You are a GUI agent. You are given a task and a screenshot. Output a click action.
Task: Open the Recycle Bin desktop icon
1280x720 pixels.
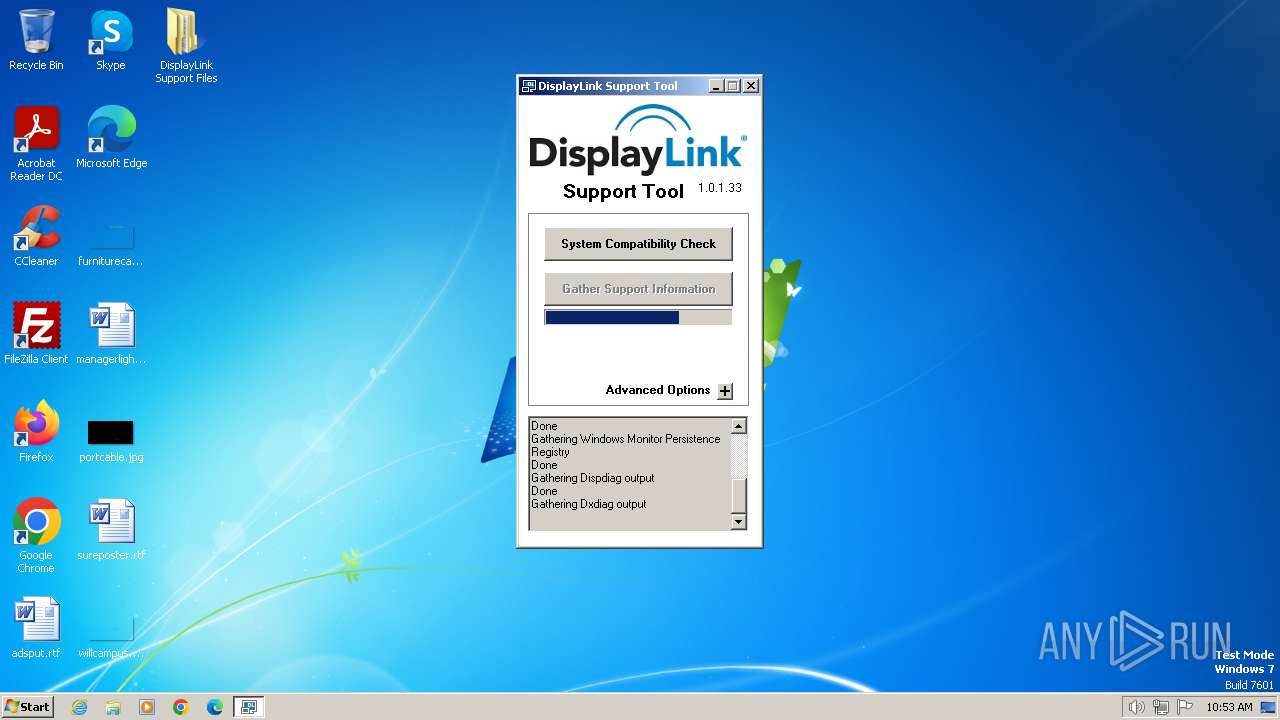tap(36, 40)
